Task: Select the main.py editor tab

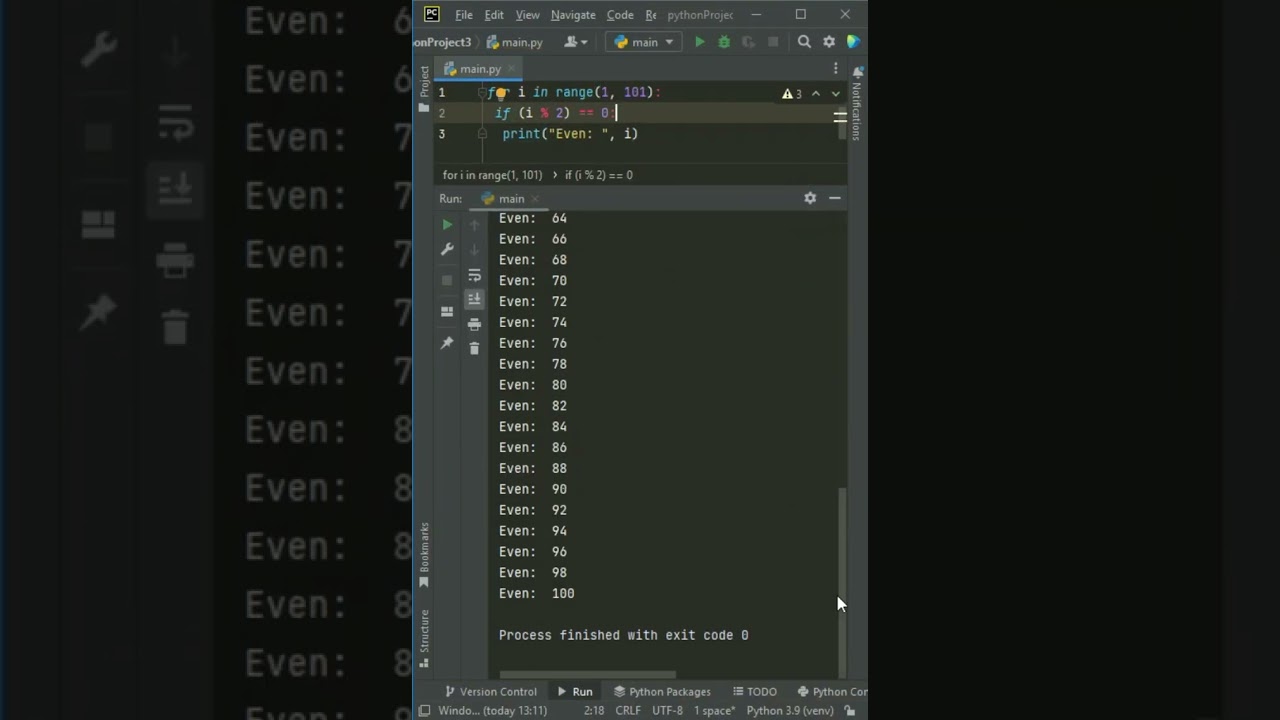Action: [480, 69]
